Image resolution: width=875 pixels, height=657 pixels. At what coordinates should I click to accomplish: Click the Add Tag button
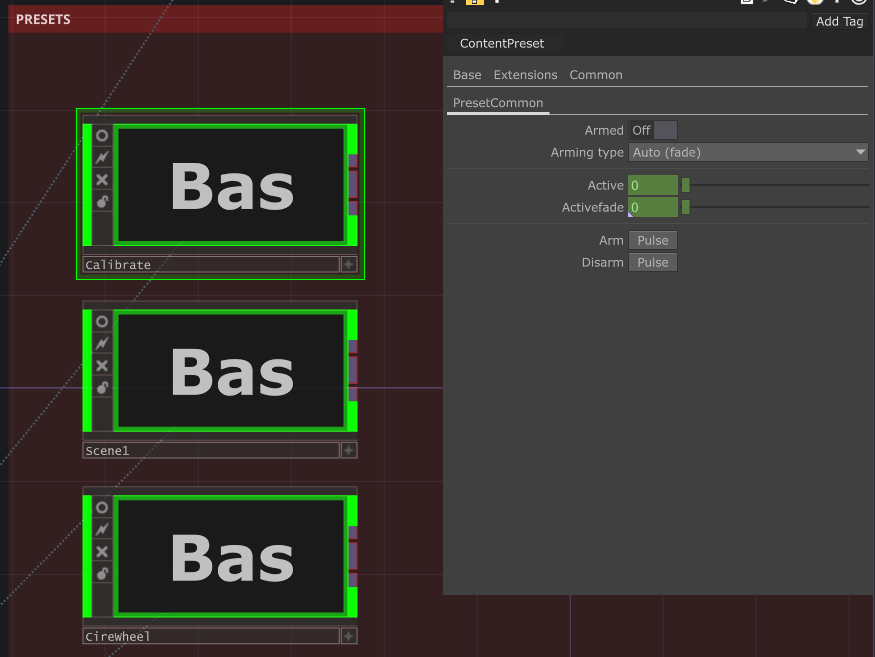[x=839, y=21]
